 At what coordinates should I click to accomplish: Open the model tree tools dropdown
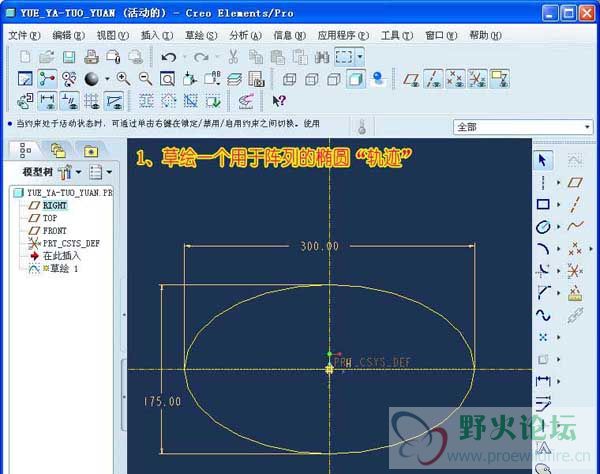click(78, 172)
